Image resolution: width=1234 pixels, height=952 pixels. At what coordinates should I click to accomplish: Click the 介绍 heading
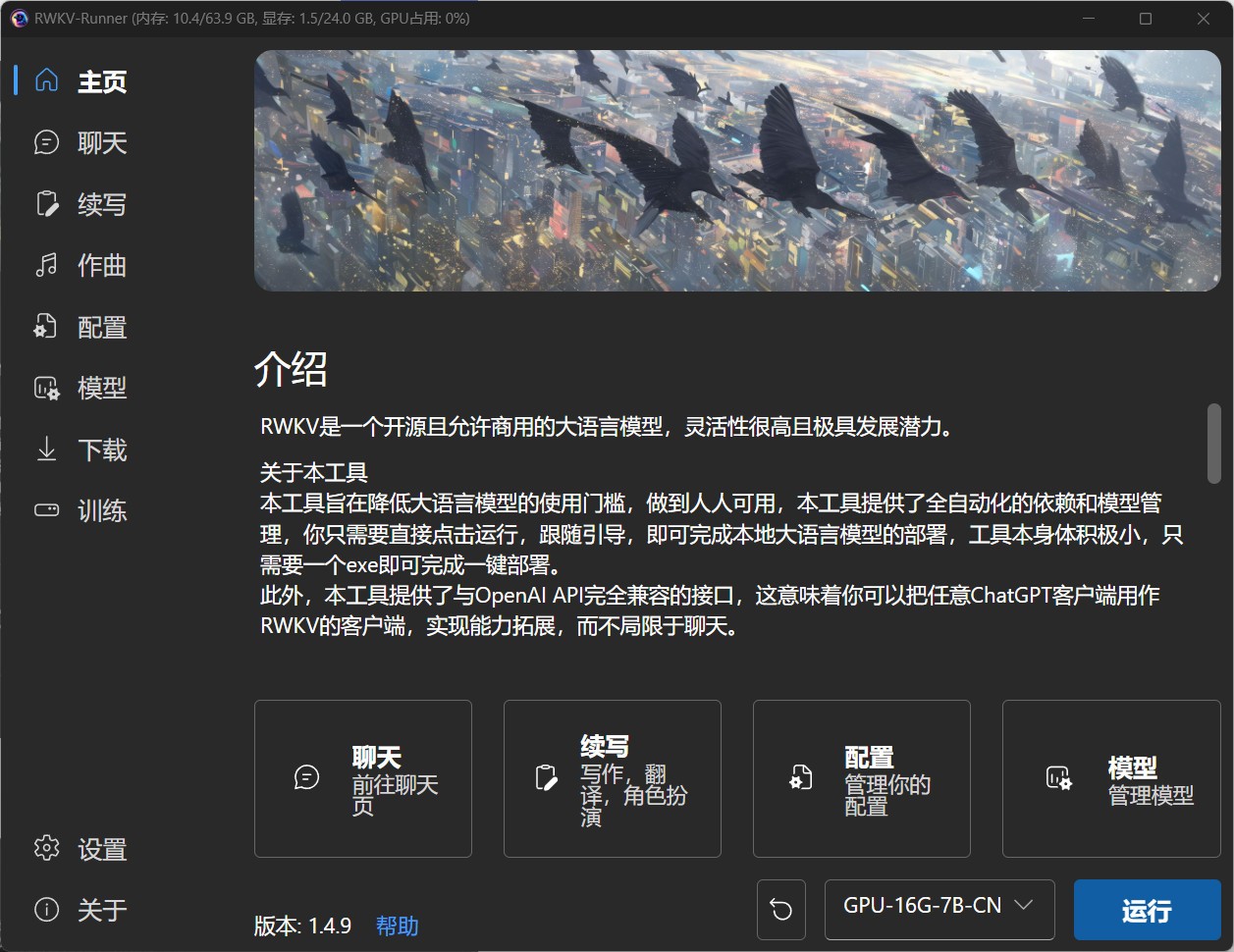(291, 369)
